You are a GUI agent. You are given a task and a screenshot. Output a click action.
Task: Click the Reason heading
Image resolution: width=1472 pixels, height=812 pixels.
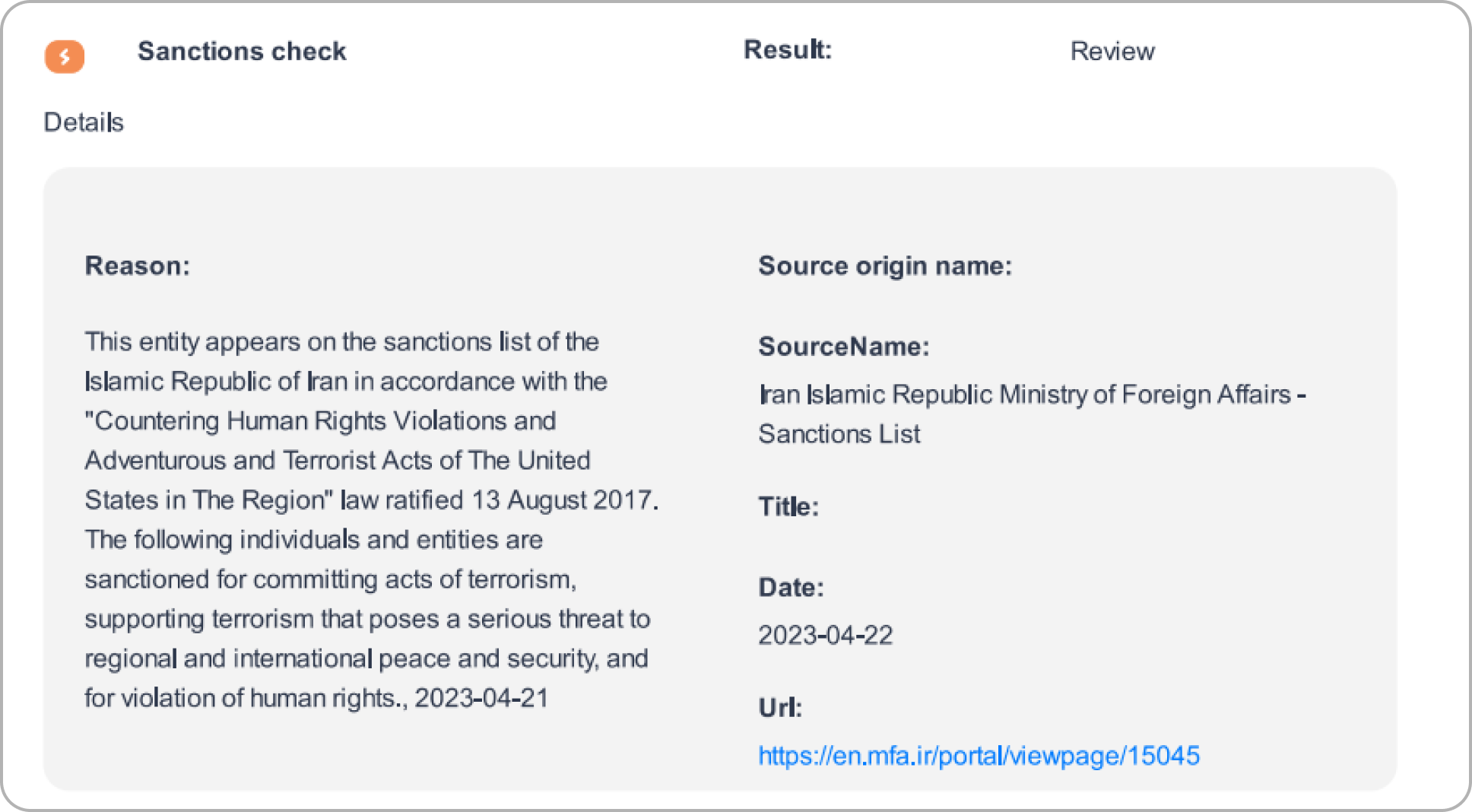[138, 265]
